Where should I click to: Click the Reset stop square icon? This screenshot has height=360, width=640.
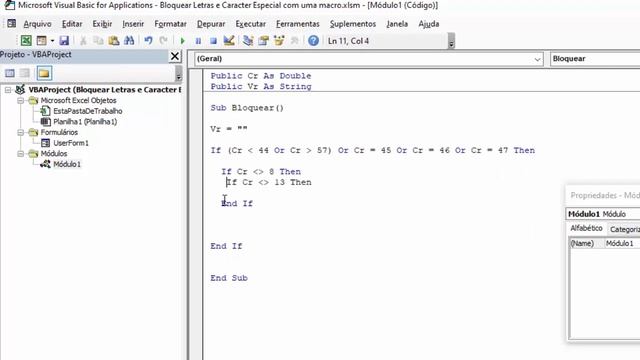tap(213, 41)
